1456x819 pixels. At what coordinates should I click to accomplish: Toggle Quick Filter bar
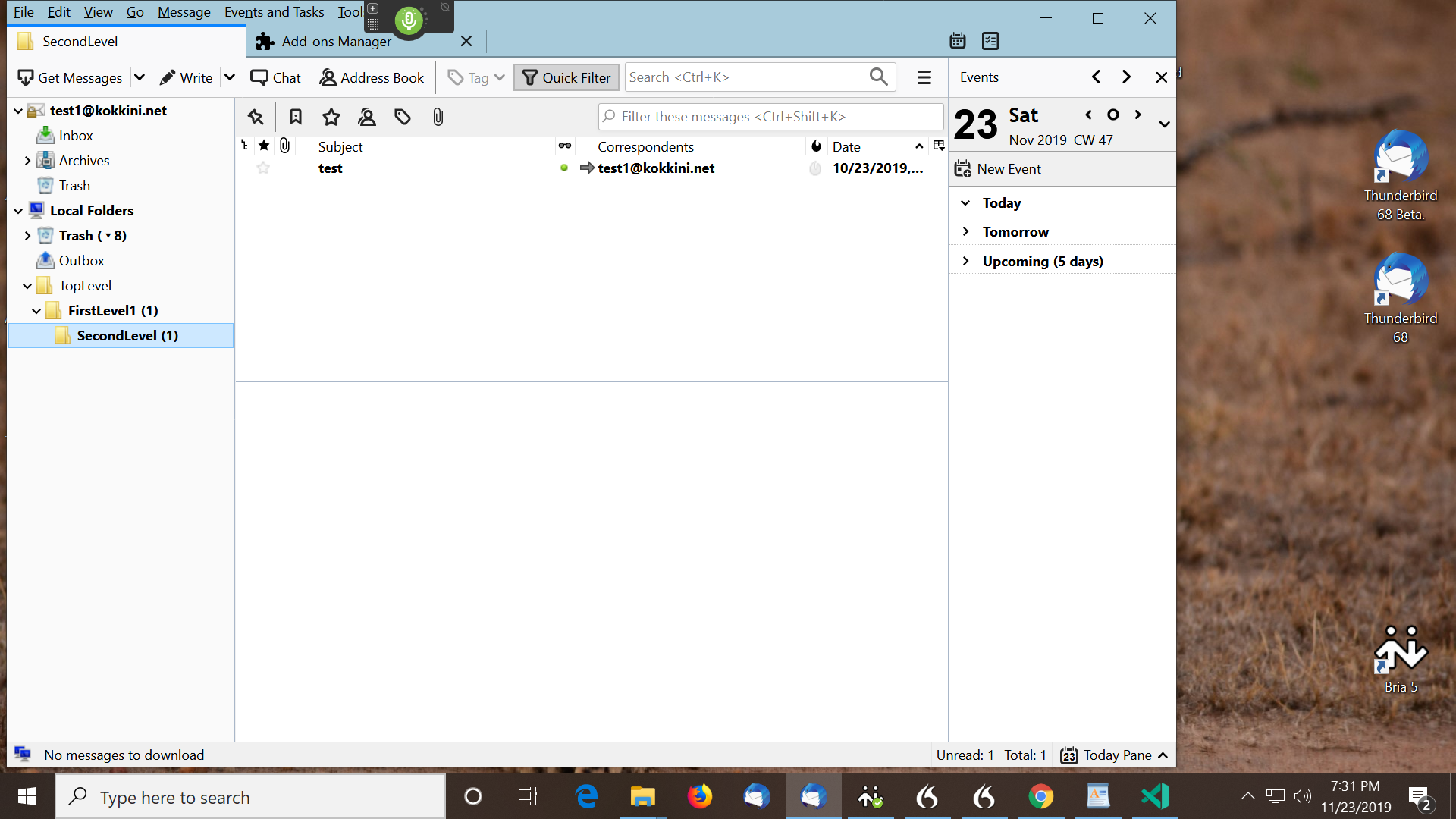point(566,77)
